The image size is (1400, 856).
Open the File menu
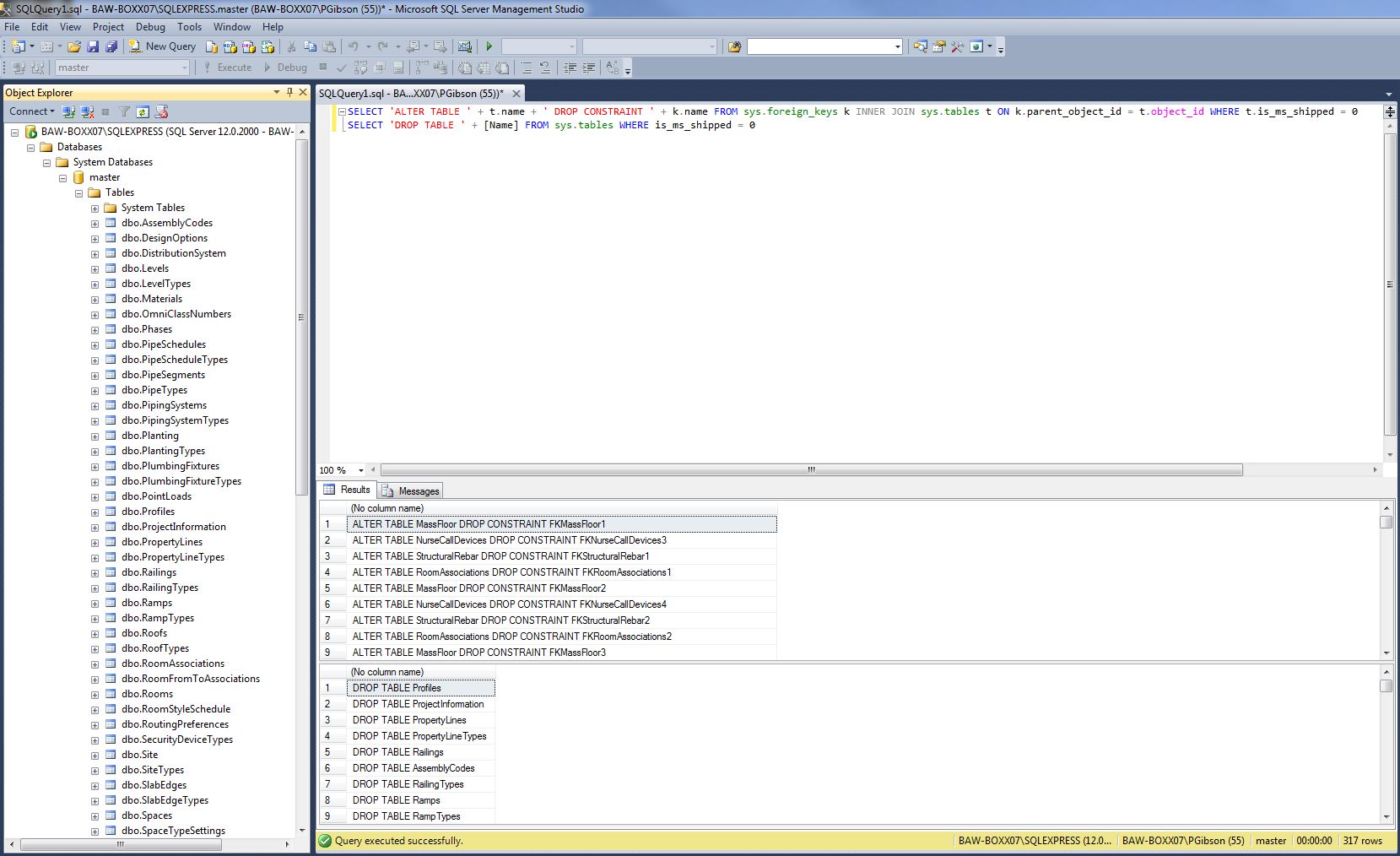12,26
